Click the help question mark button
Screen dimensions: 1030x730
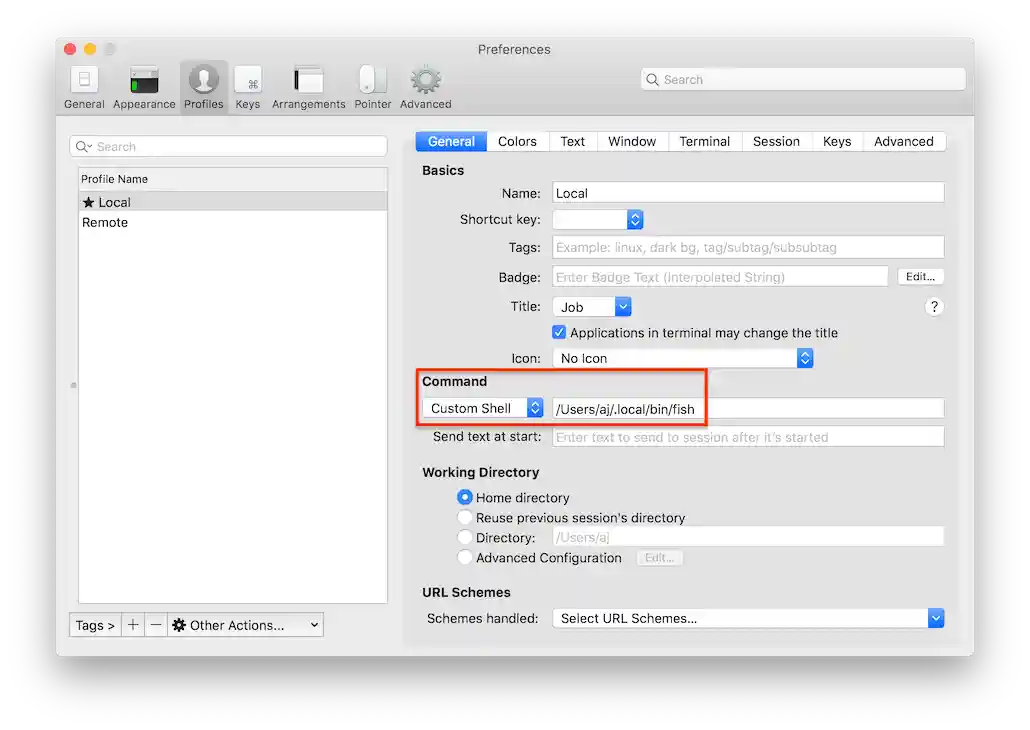[x=934, y=307]
